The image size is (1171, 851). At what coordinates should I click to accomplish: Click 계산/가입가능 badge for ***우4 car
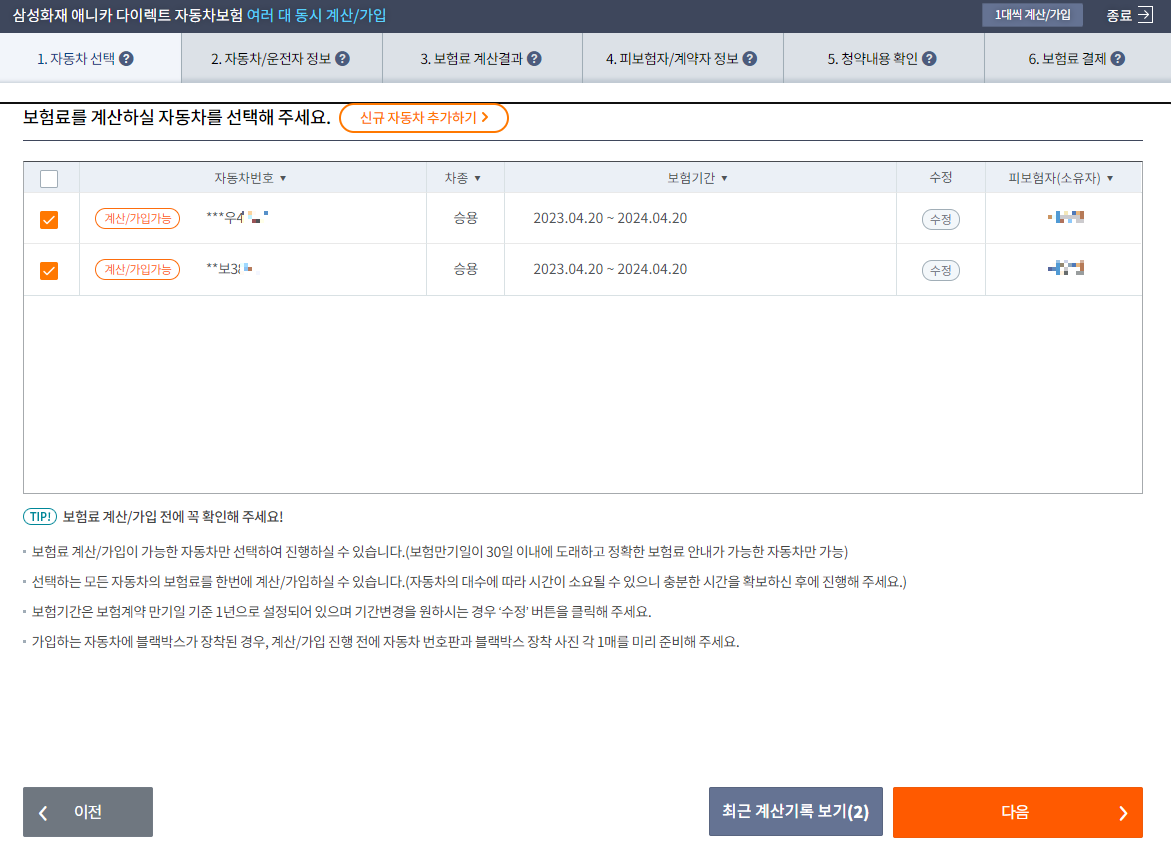tap(137, 219)
